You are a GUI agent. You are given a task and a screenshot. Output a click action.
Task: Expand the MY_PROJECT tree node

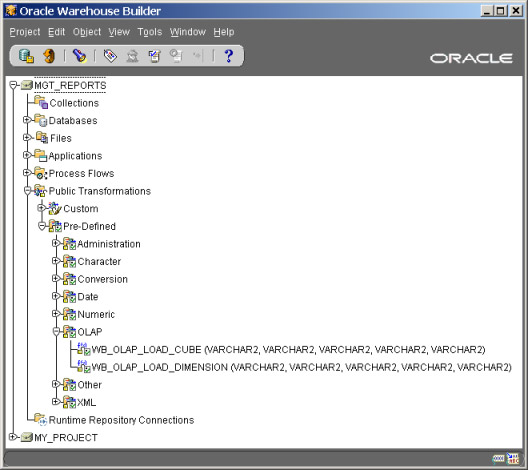point(12,437)
